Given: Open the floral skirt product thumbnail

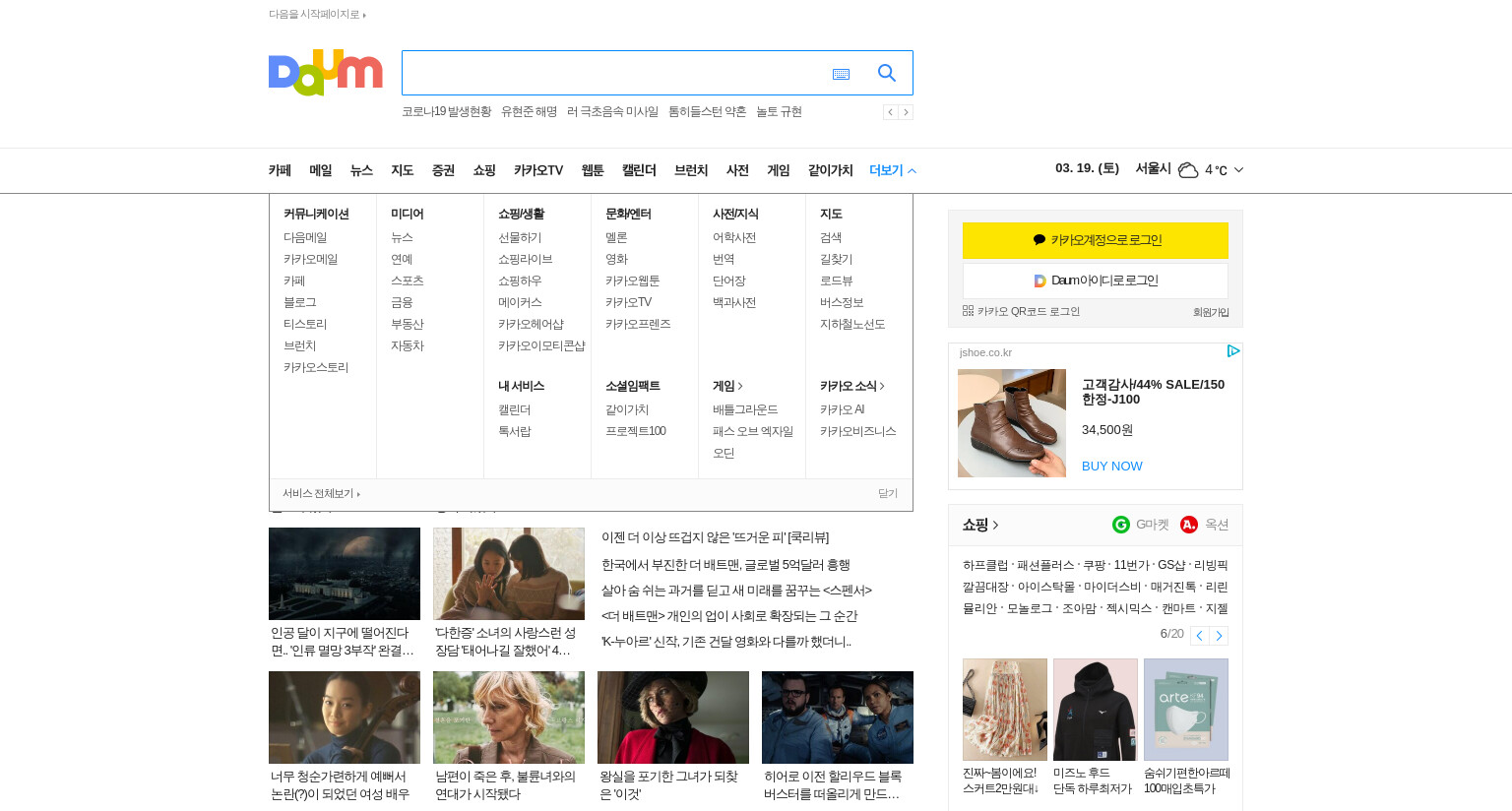Looking at the screenshot, I should coord(1005,710).
